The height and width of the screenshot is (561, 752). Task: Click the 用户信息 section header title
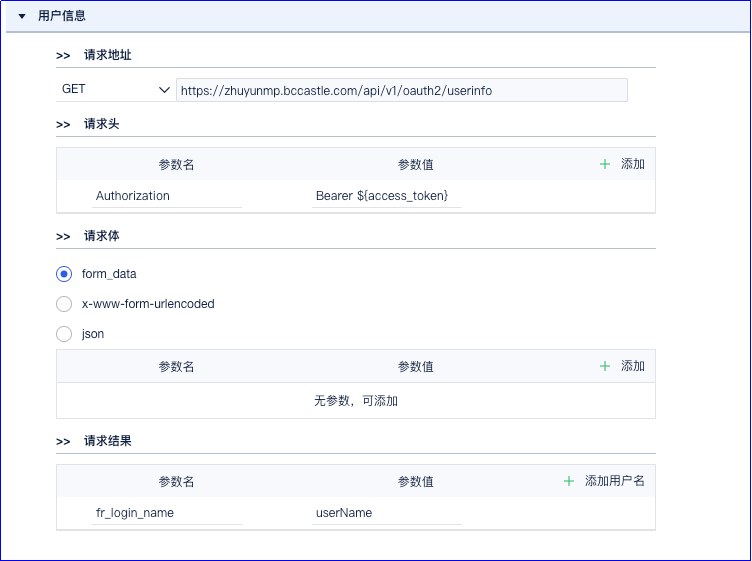62,16
